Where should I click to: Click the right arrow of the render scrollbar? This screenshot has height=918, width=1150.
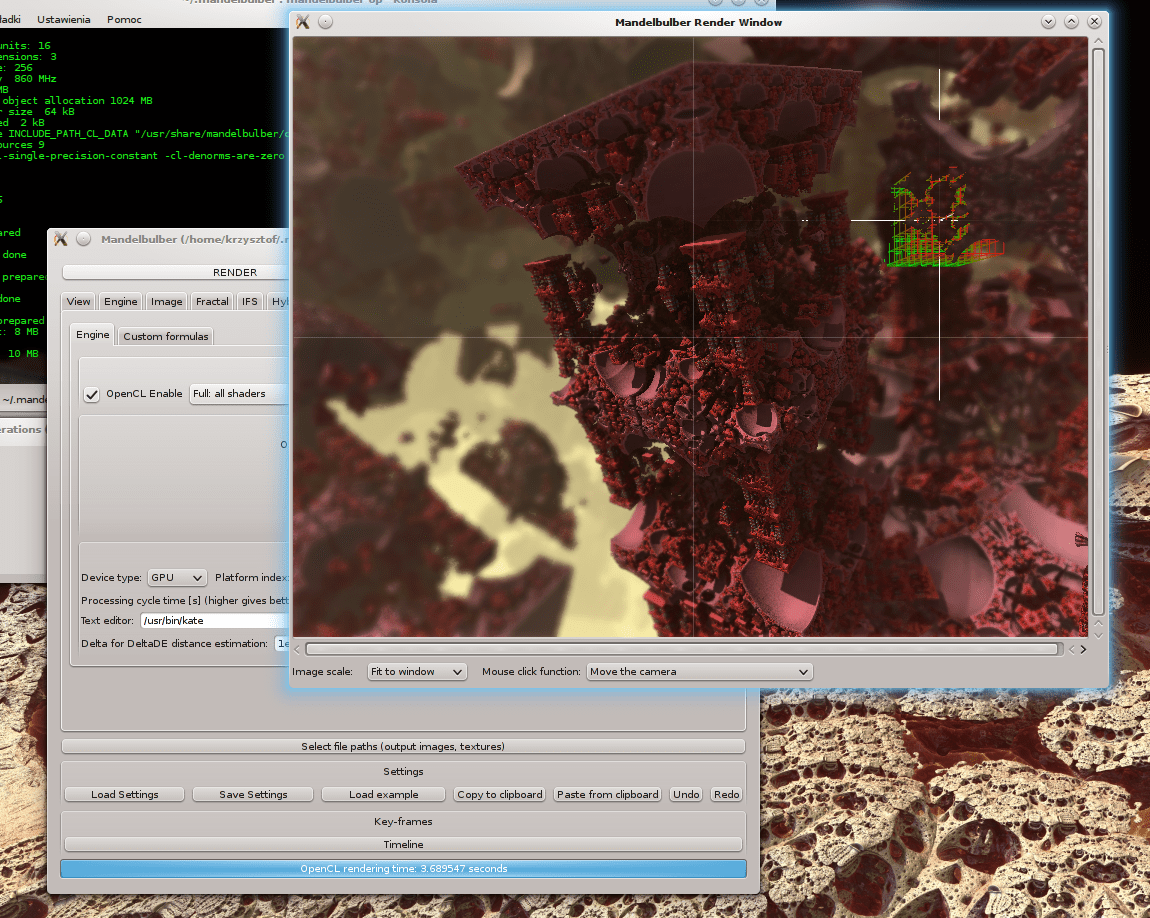pos(1083,649)
